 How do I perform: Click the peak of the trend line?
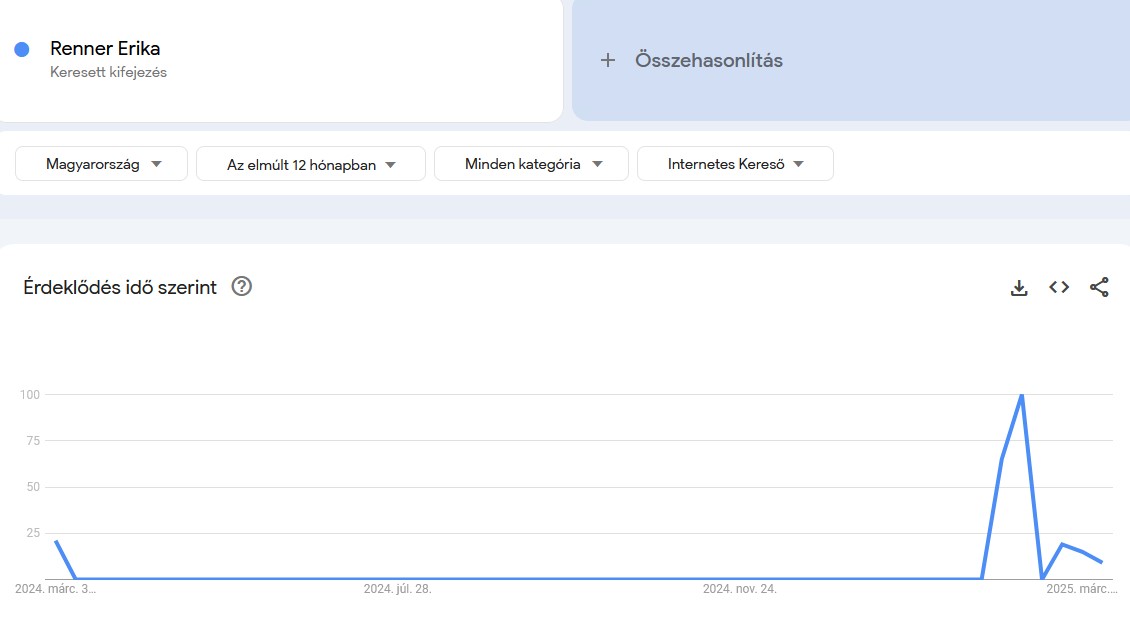tap(1021, 394)
